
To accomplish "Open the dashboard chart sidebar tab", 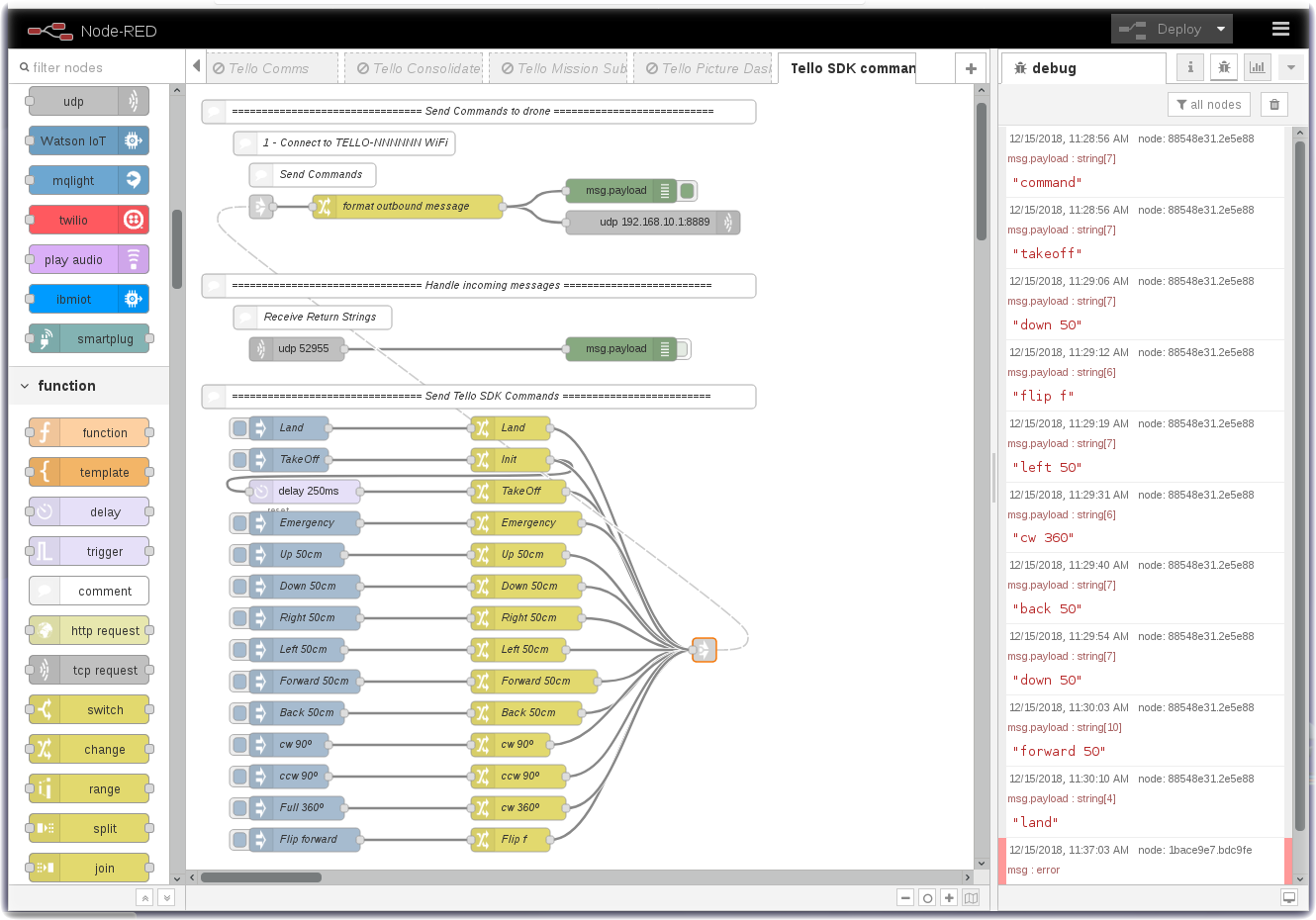I will click(1257, 67).
